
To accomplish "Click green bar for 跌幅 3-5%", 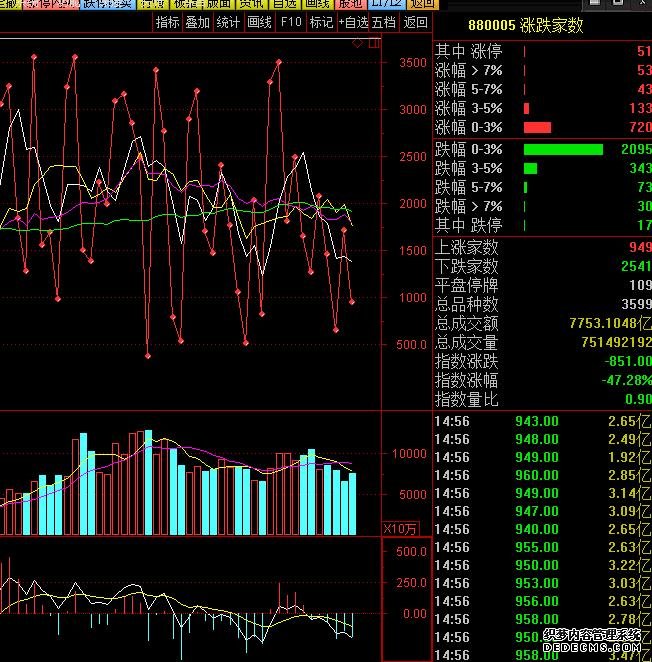I will pos(530,168).
